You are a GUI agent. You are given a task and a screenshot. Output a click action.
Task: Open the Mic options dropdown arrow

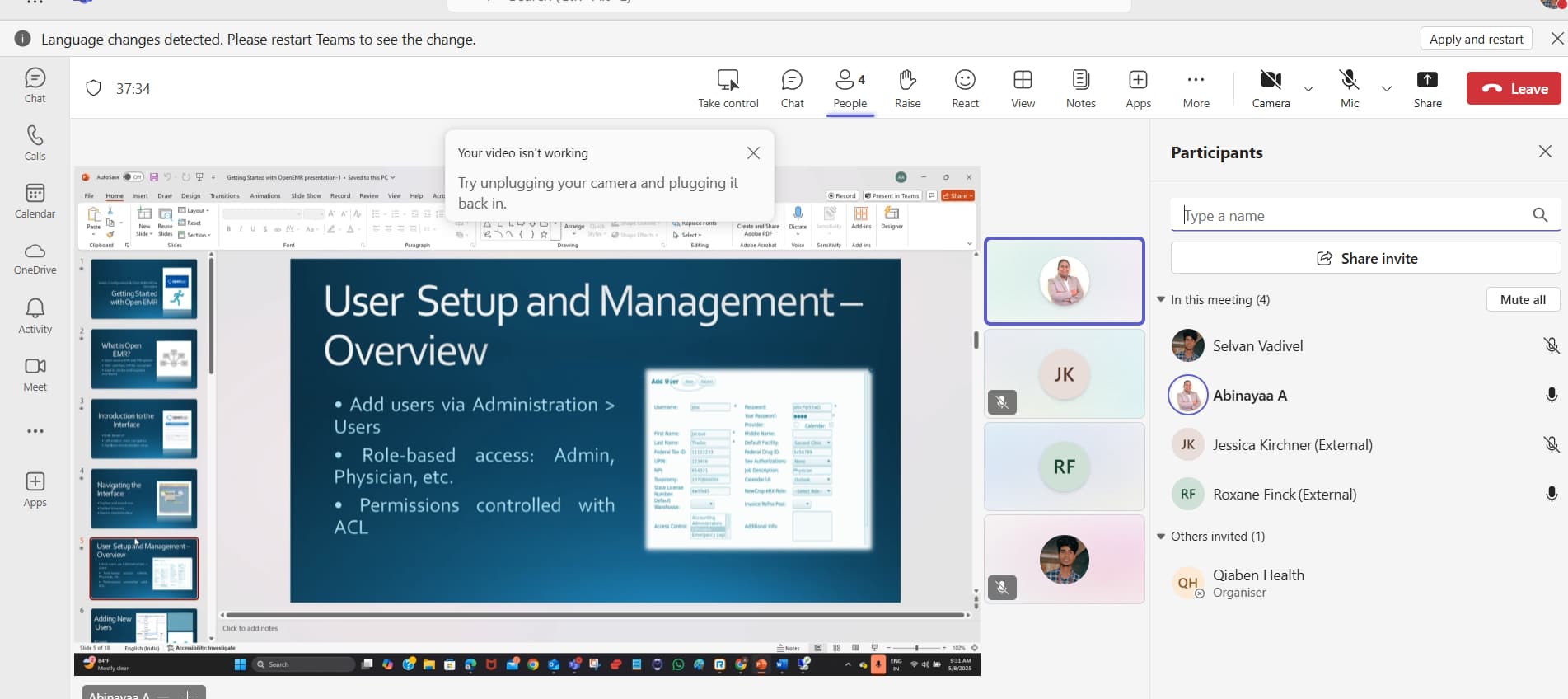[x=1387, y=89]
